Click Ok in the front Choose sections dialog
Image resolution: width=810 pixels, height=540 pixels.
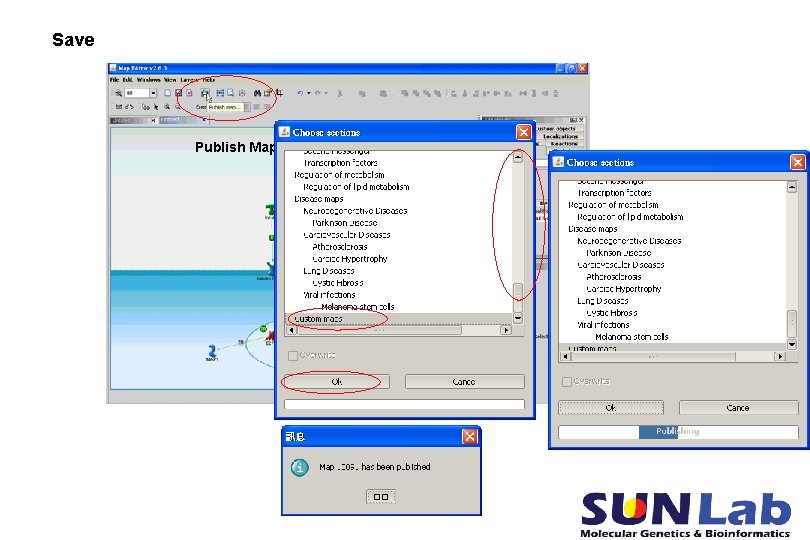[x=336, y=382]
